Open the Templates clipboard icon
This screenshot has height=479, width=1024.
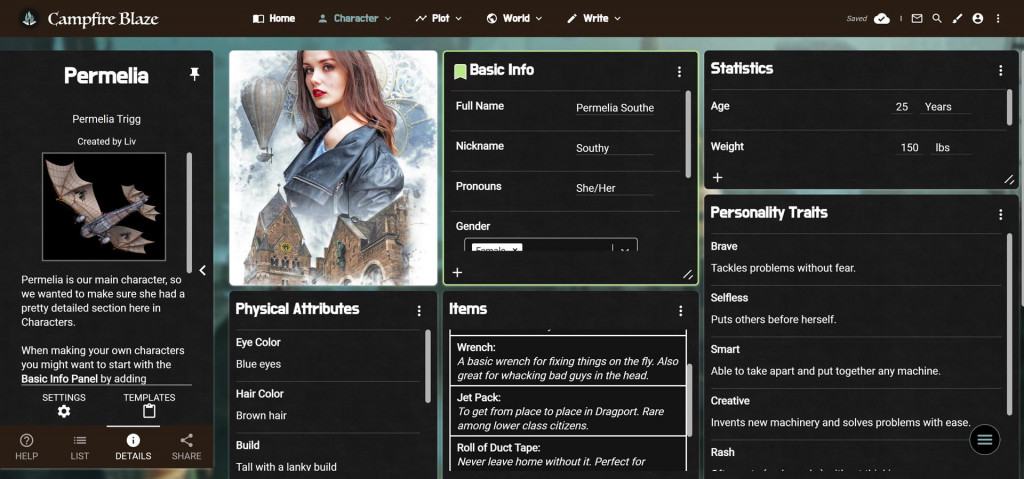(x=149, y=411)
